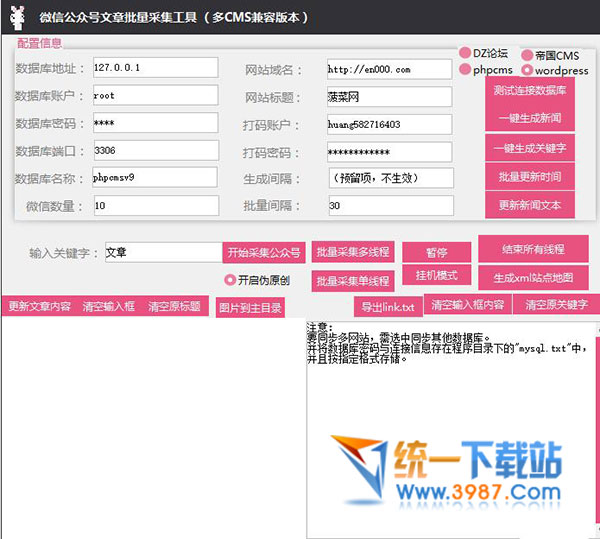Click 测试连接数据库 button
This screenshot has width=600, height=539.
tap(530, 90)
